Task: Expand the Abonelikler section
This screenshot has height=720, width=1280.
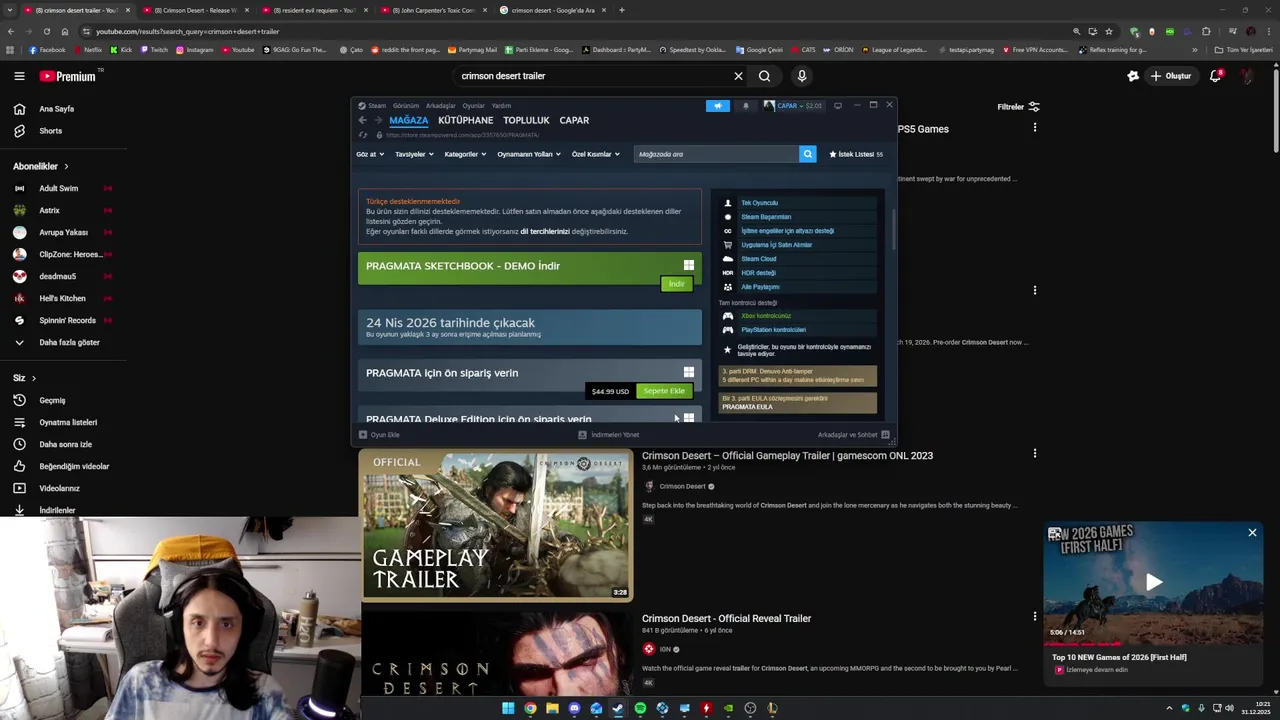Action: (x=41, y=166)
